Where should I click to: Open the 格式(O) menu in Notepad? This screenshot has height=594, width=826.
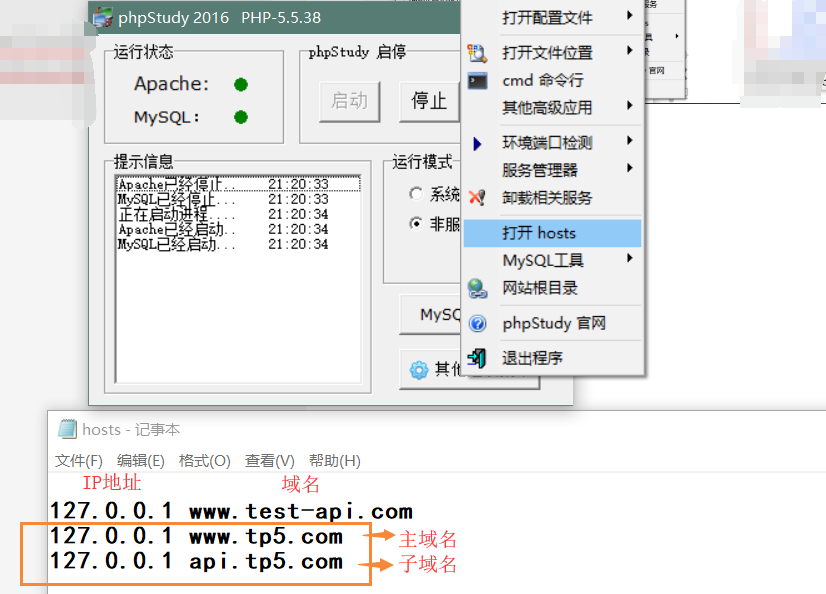[204, 461]
